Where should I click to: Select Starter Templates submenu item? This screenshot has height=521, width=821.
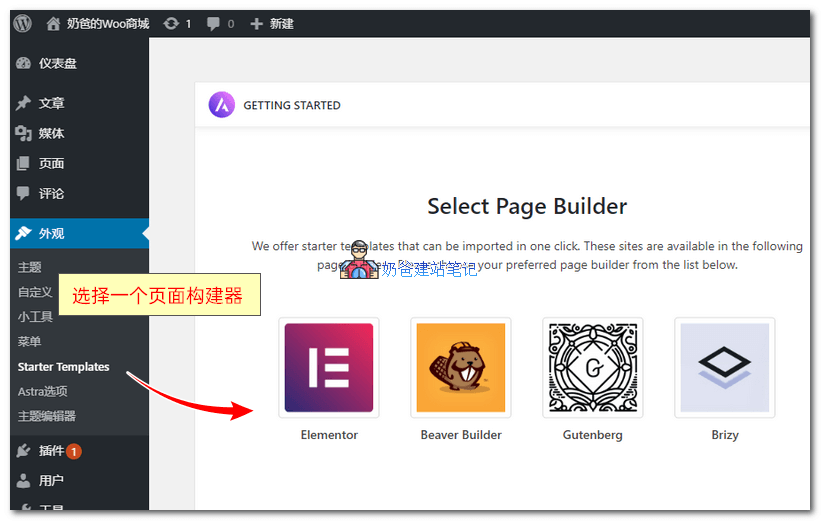63,367
